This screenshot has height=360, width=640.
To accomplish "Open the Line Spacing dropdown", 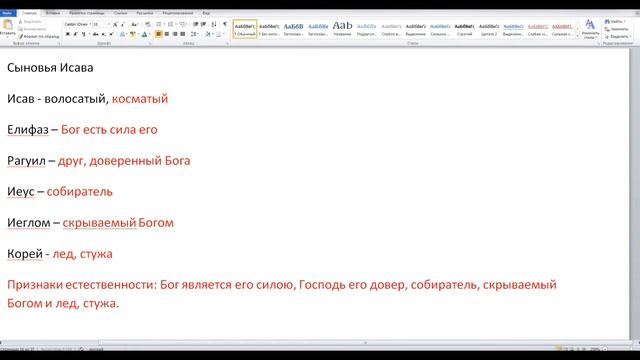I will click(x=194, y=34).
